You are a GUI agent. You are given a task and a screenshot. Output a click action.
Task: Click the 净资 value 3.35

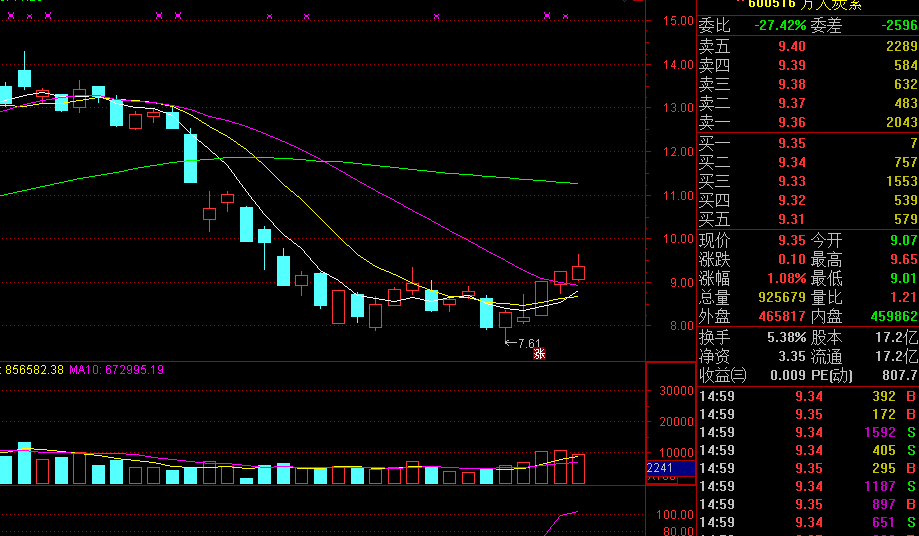792,356
